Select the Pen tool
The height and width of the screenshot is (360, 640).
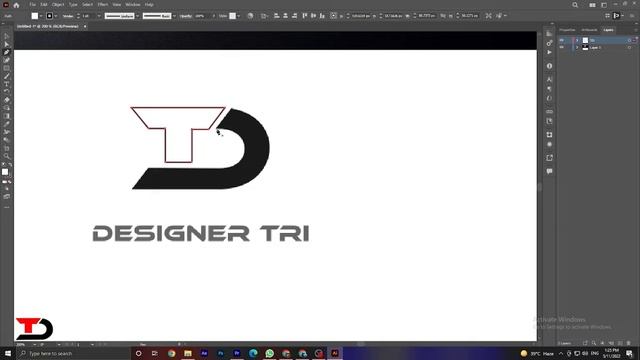tap(7, 52)
